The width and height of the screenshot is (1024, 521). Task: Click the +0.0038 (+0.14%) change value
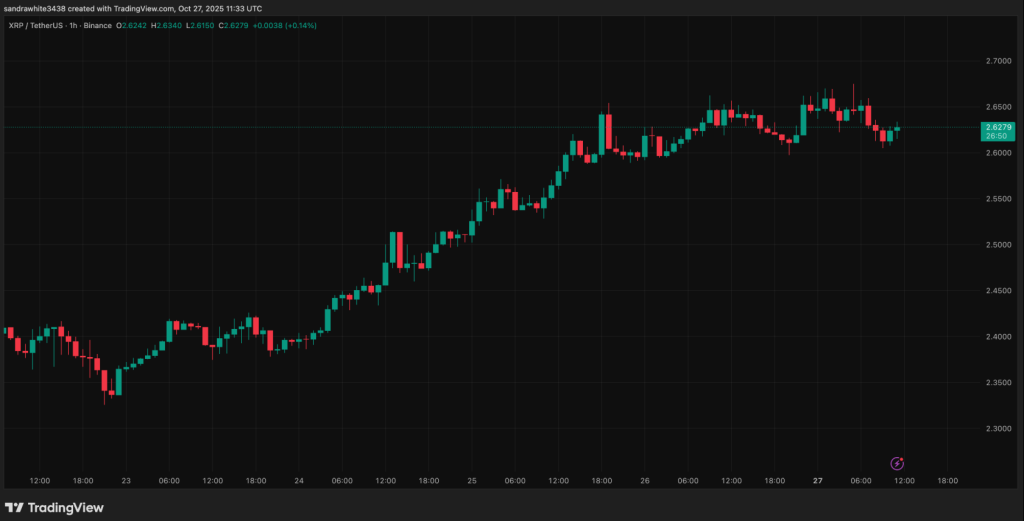[x=288, y=25]
